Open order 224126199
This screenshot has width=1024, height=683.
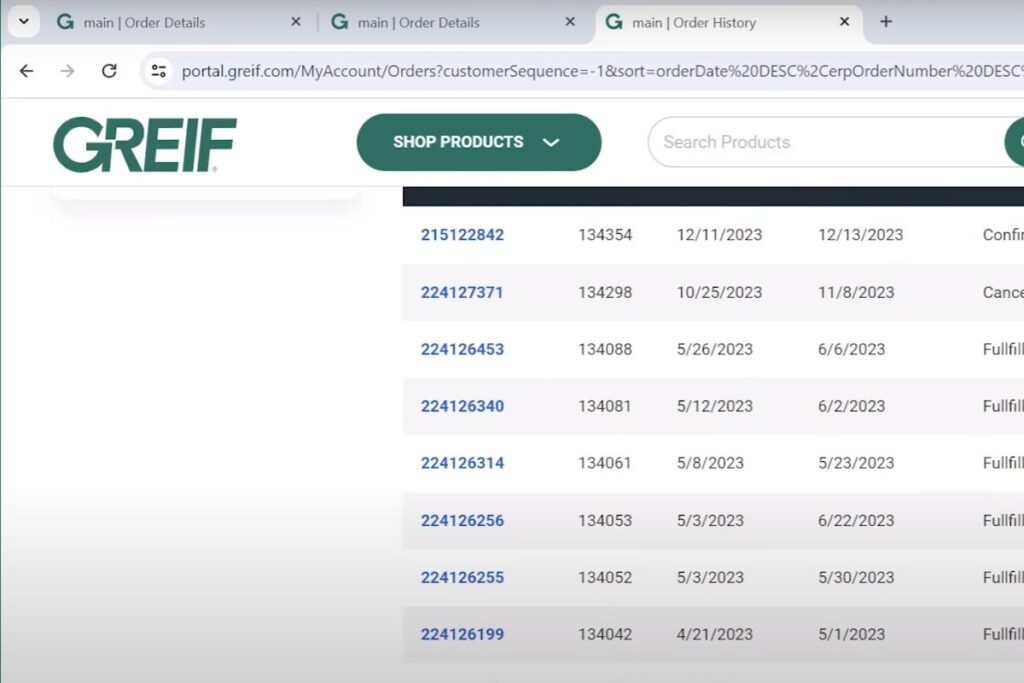coord(462,634)
